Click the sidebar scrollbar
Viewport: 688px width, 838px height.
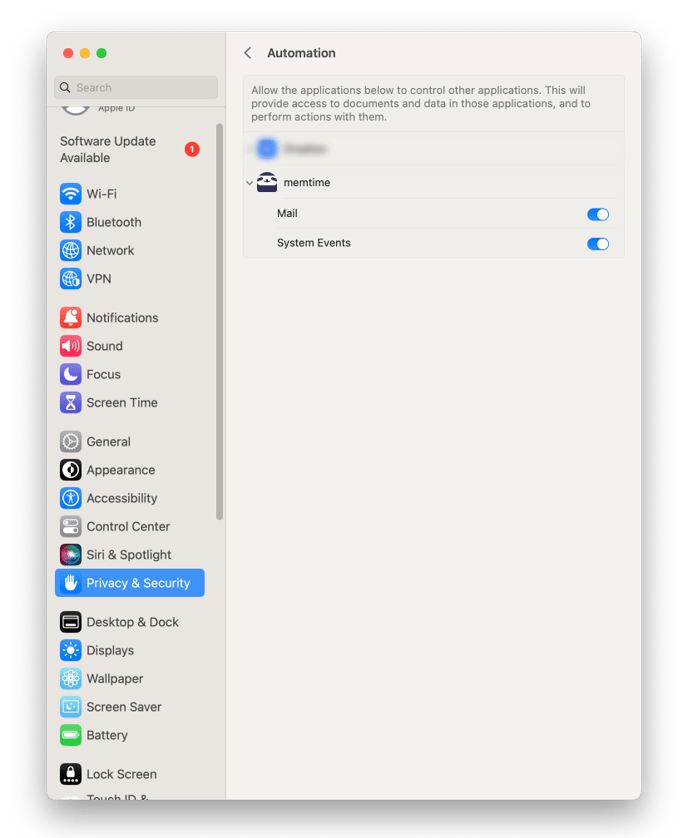pos(219,321)
